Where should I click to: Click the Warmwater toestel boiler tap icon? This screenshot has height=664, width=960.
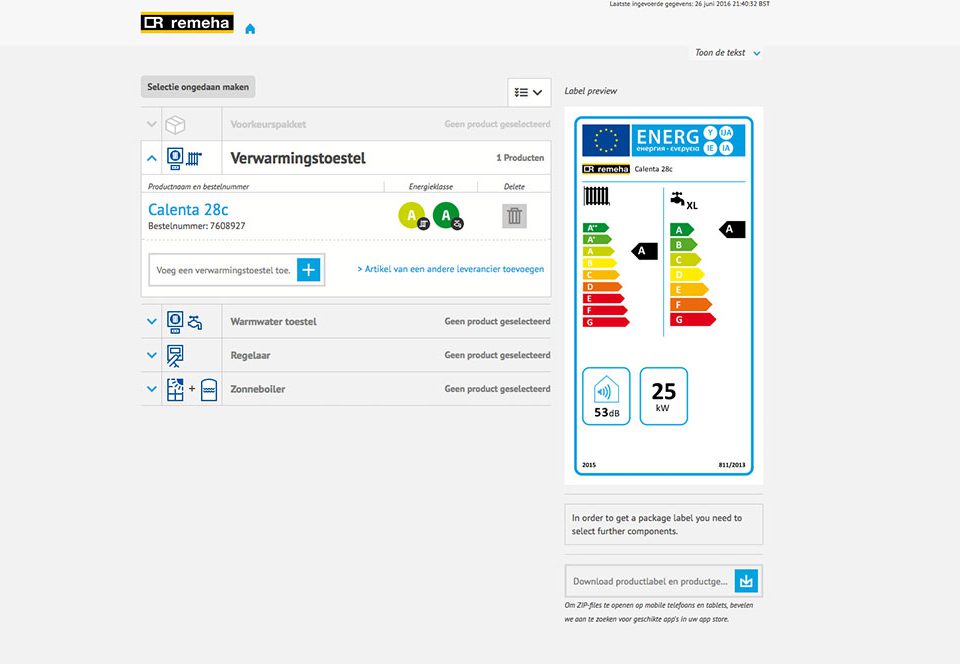184,321
